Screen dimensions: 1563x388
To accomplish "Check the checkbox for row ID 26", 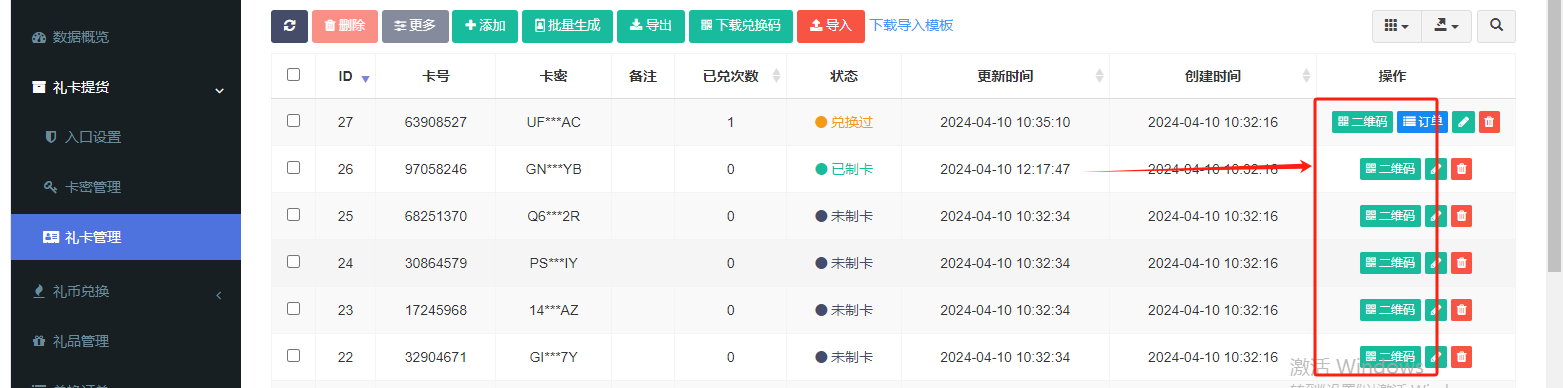I will (x=293, y=167).
